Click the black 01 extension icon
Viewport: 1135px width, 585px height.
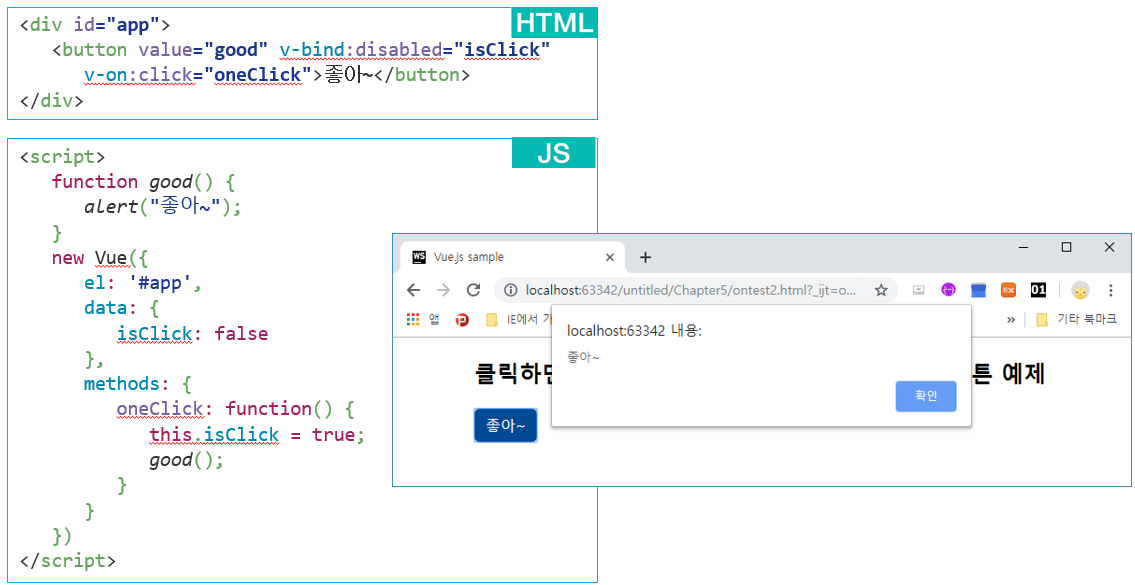(x=1038, y=290)
